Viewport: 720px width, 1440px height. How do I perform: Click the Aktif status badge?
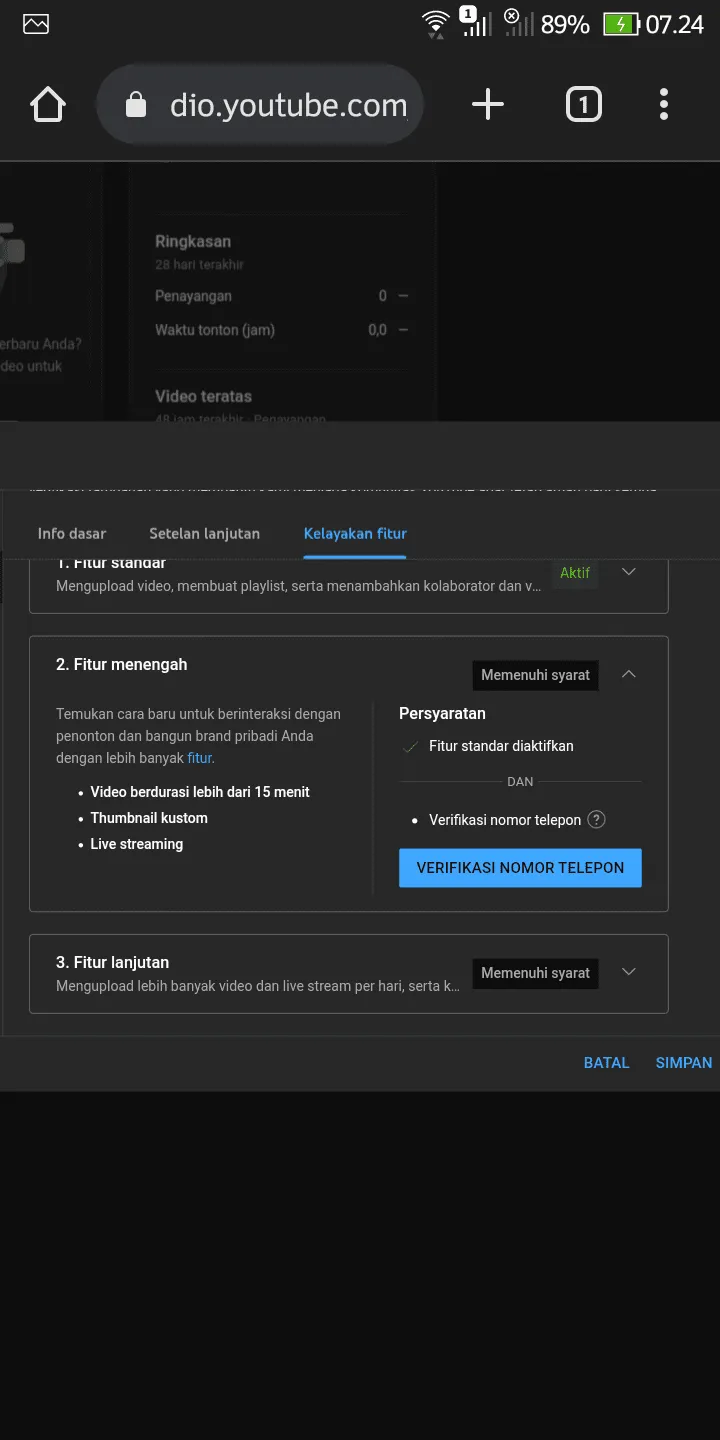575,573
